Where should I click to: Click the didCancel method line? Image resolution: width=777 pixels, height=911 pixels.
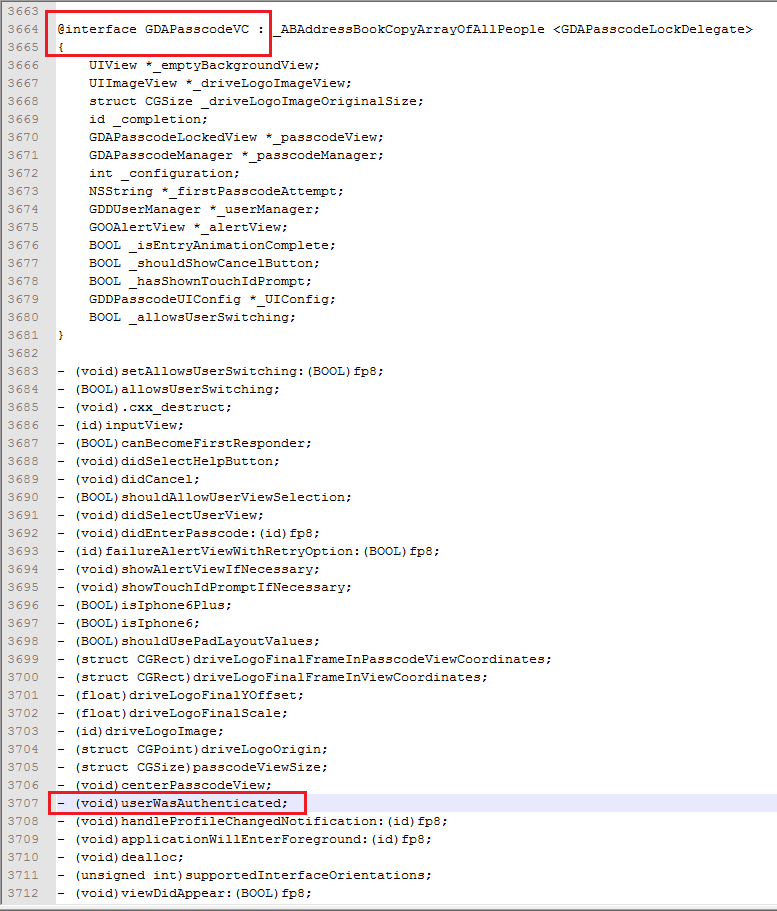click(128, 479)
